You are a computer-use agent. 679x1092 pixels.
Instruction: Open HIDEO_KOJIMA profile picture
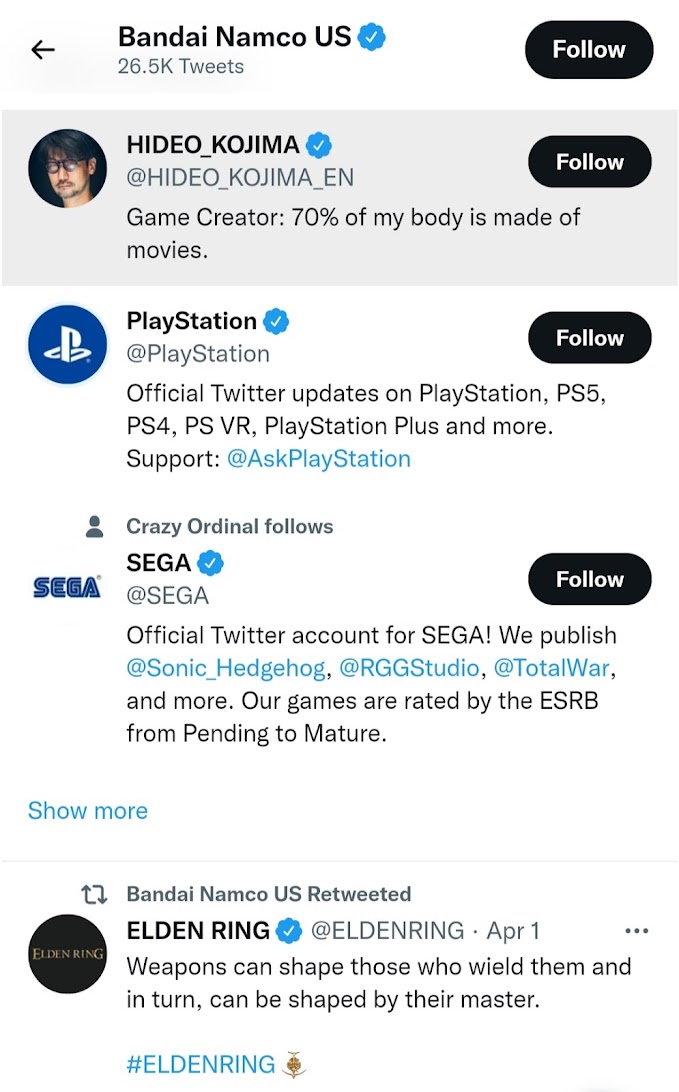[x=67, y=169]
